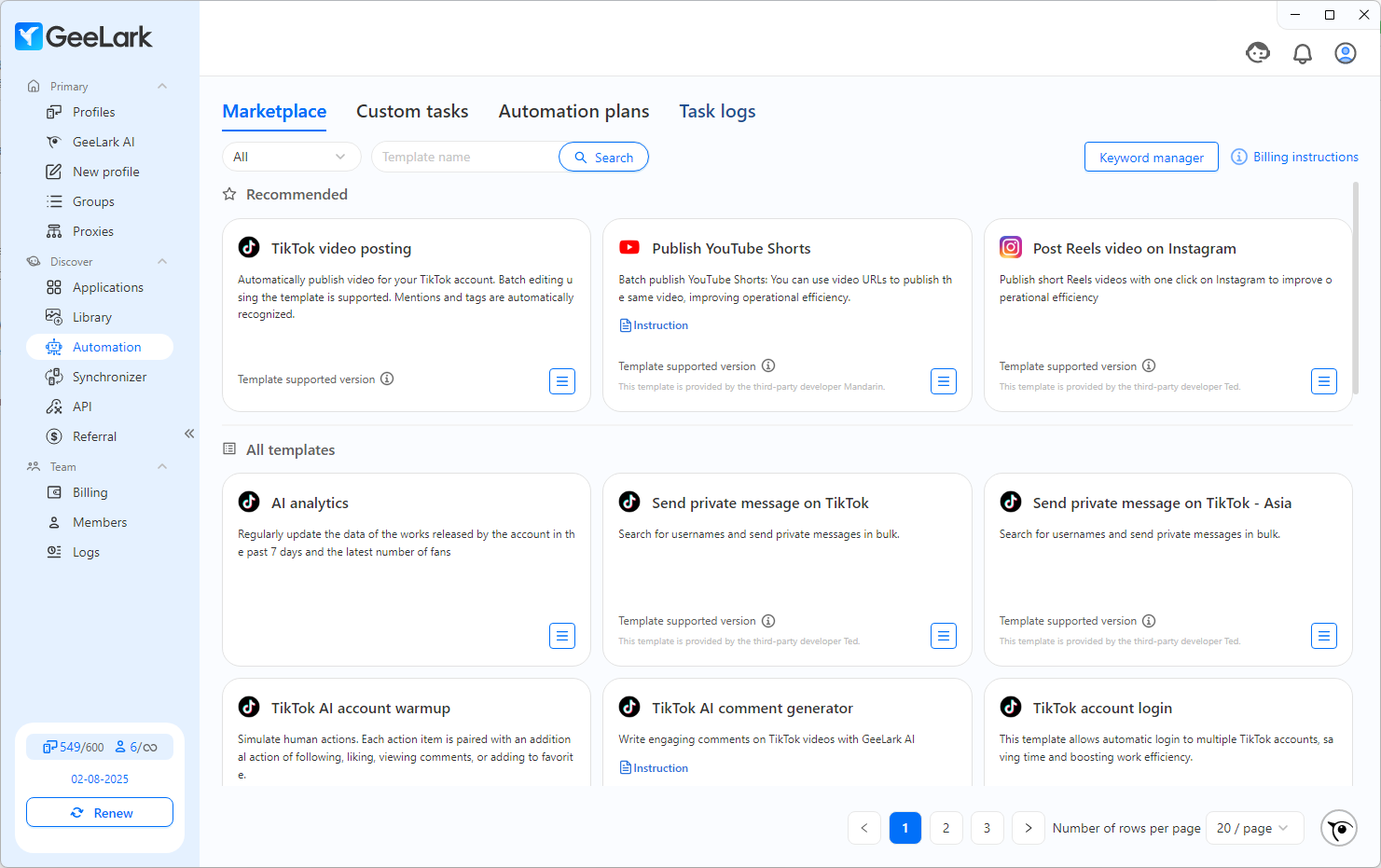Click the Search button
The height and width of the screenshot is (868, 1381).
(603, 157)
